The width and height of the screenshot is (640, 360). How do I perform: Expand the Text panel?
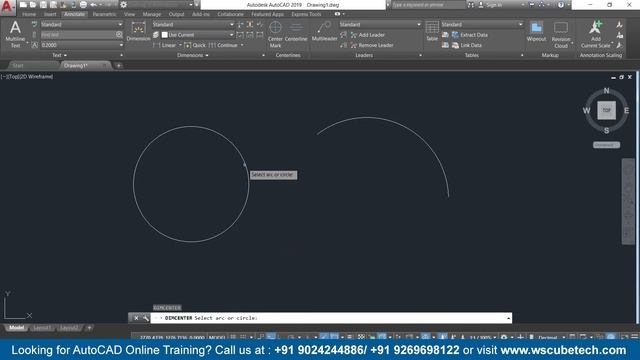pos(59,55)
